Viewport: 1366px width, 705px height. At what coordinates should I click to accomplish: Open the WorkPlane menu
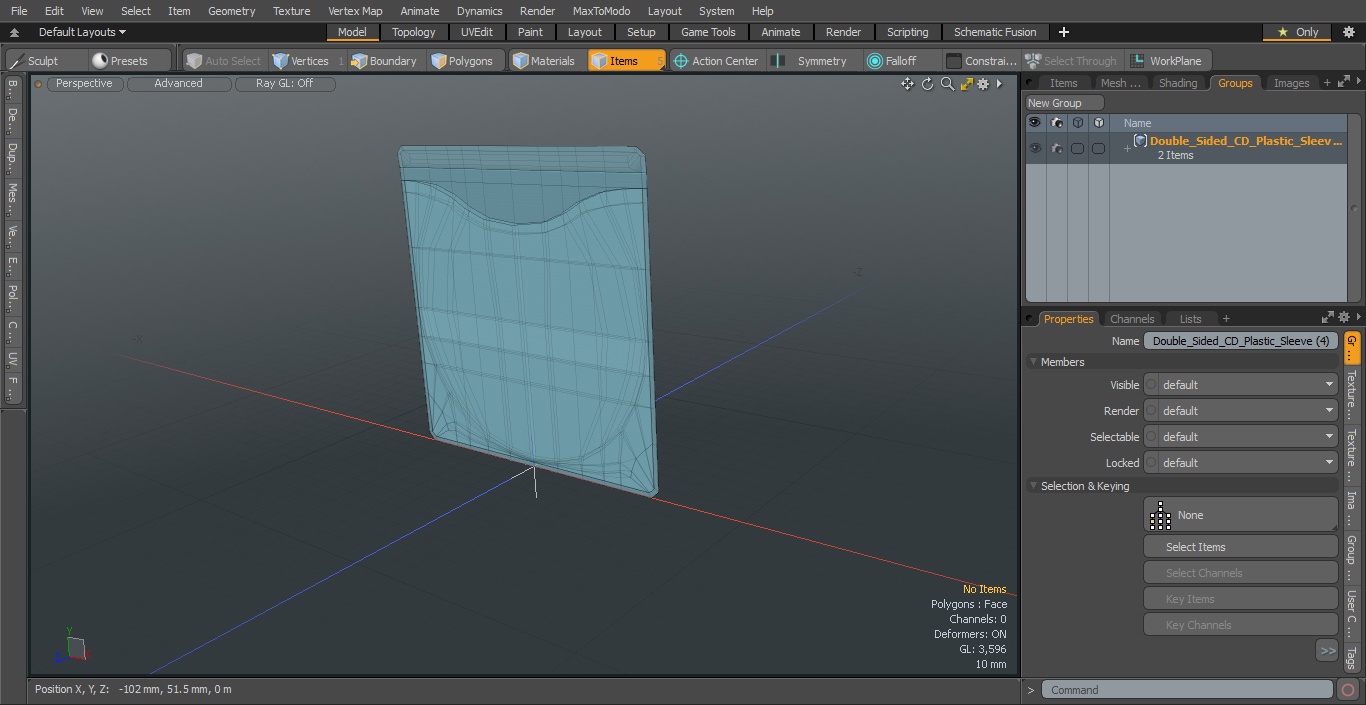click(1167, 61)
